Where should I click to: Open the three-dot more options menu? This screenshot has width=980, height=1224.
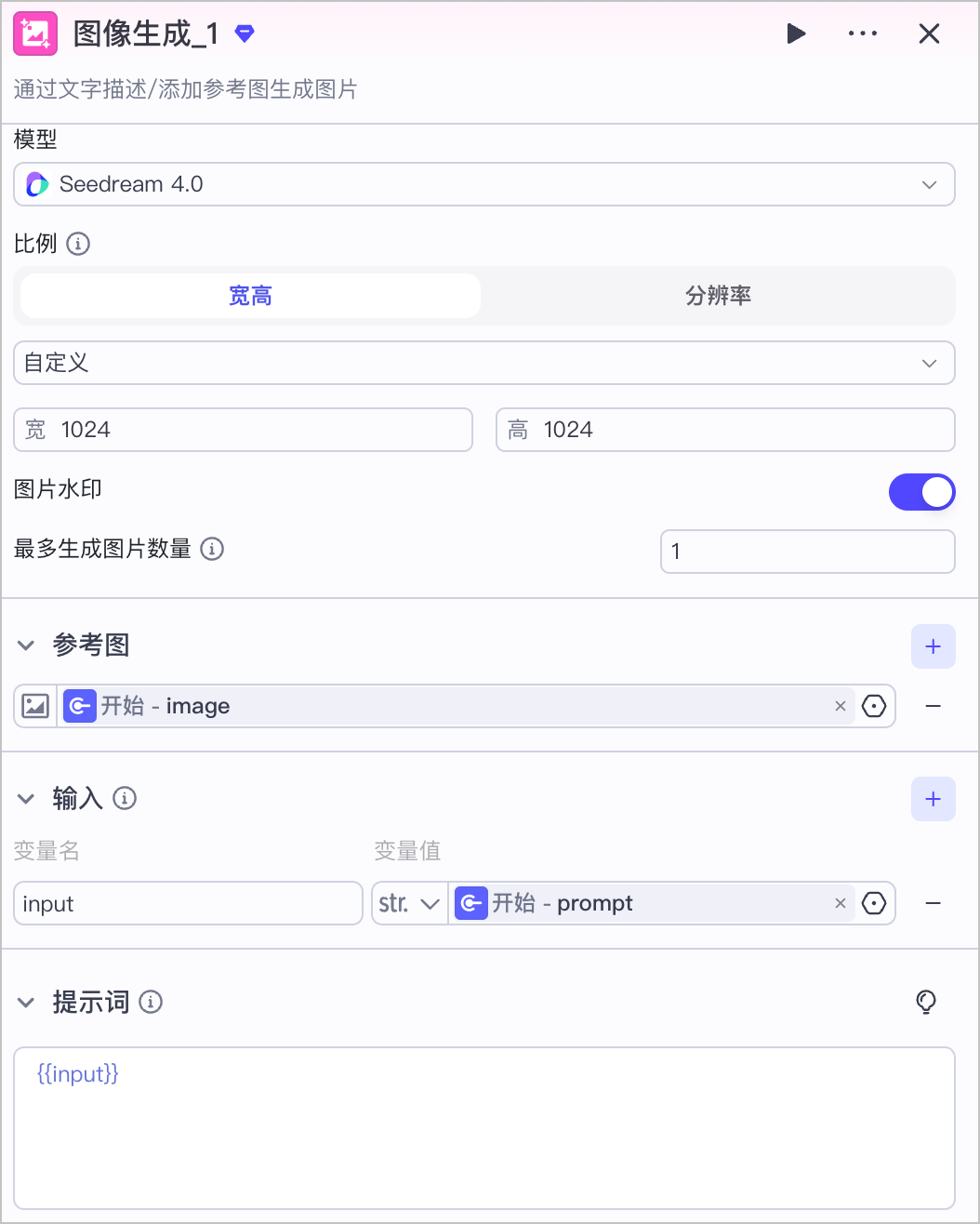(x=863, y=34)
